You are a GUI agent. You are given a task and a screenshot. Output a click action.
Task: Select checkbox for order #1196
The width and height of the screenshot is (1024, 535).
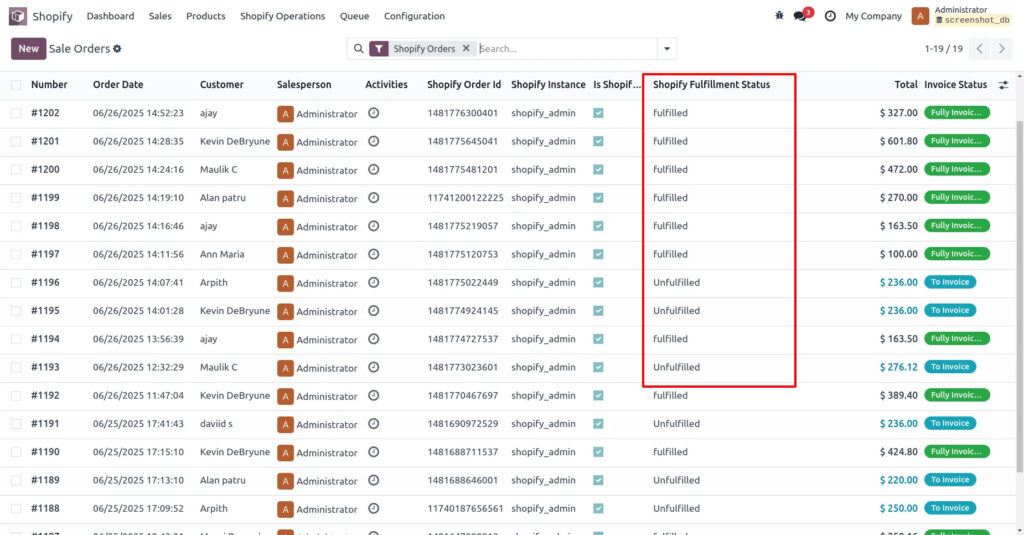(15, 283)
